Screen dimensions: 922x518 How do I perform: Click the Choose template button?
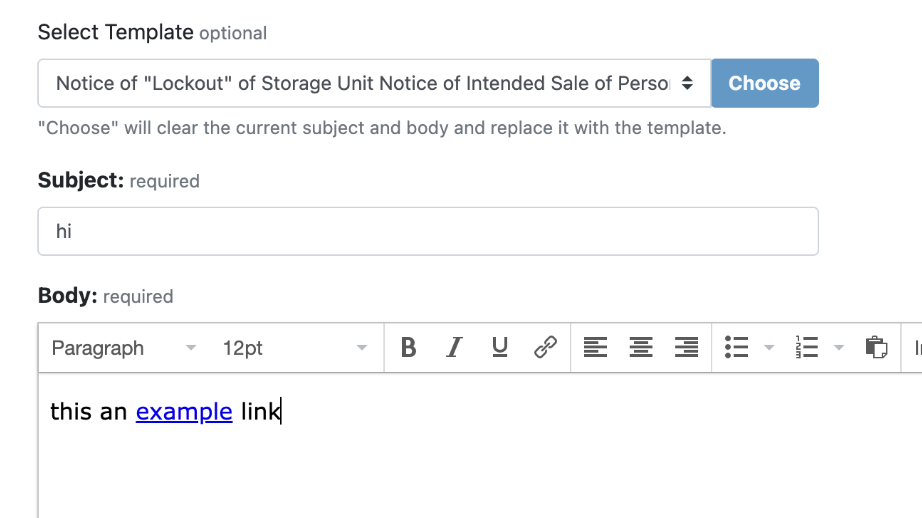pyautogui.click(x=764, y=83)
